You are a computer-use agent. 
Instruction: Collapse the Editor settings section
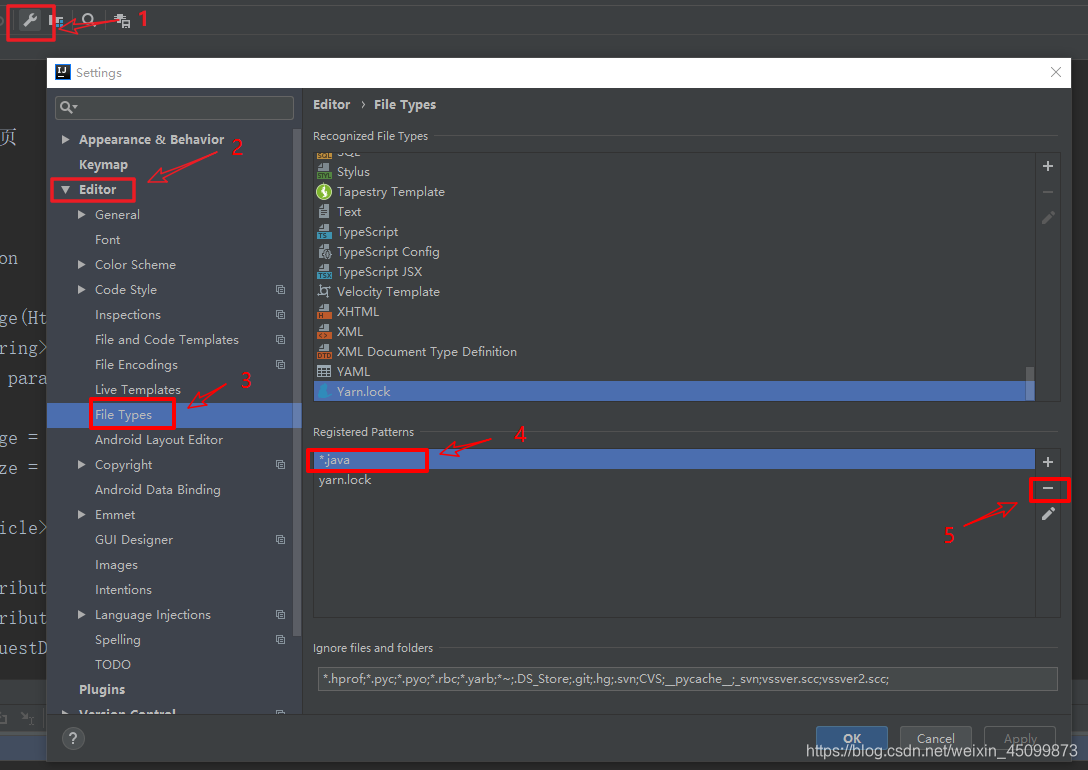[66, 190]
